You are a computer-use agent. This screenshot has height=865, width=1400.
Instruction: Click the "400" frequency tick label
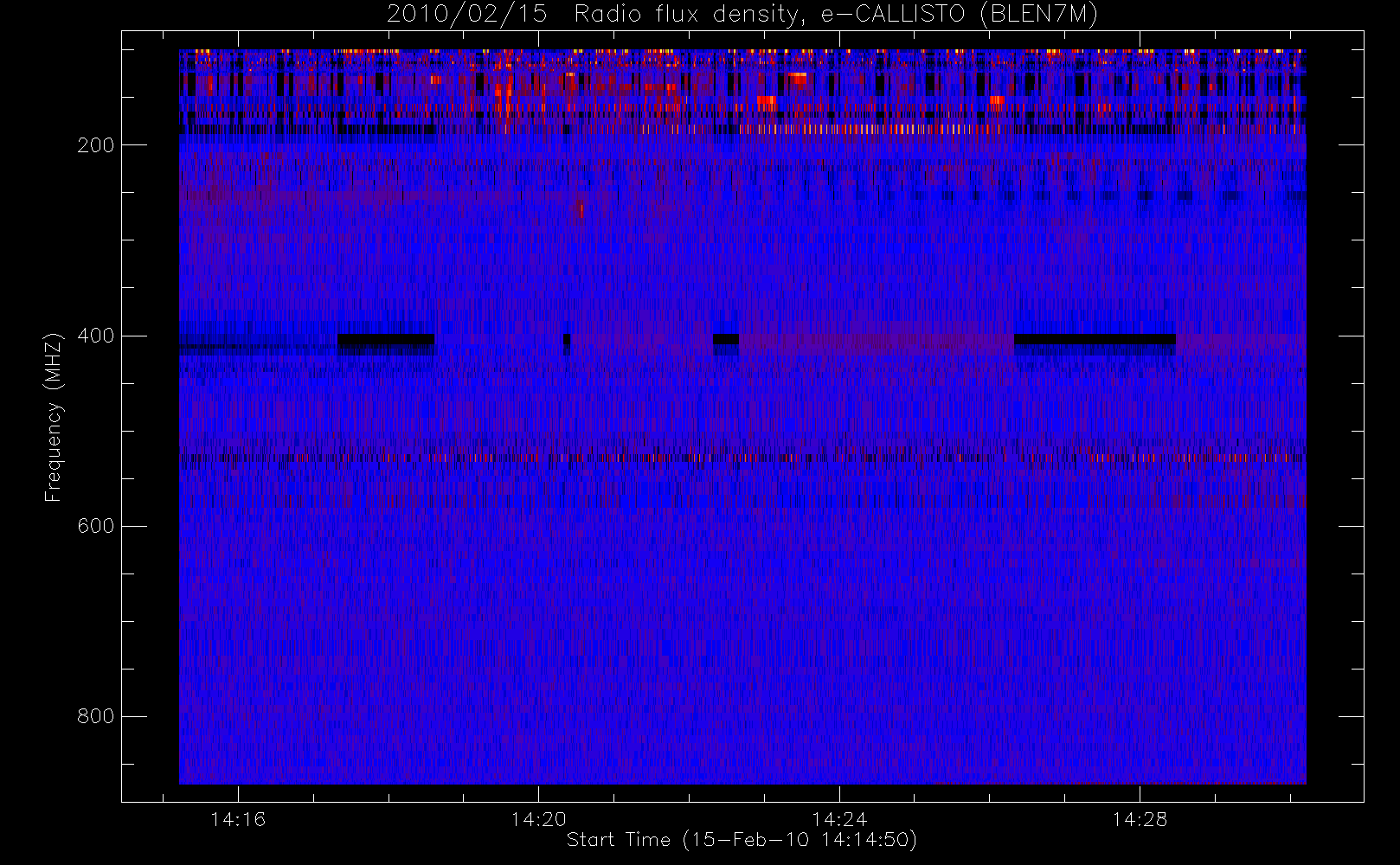95,336
